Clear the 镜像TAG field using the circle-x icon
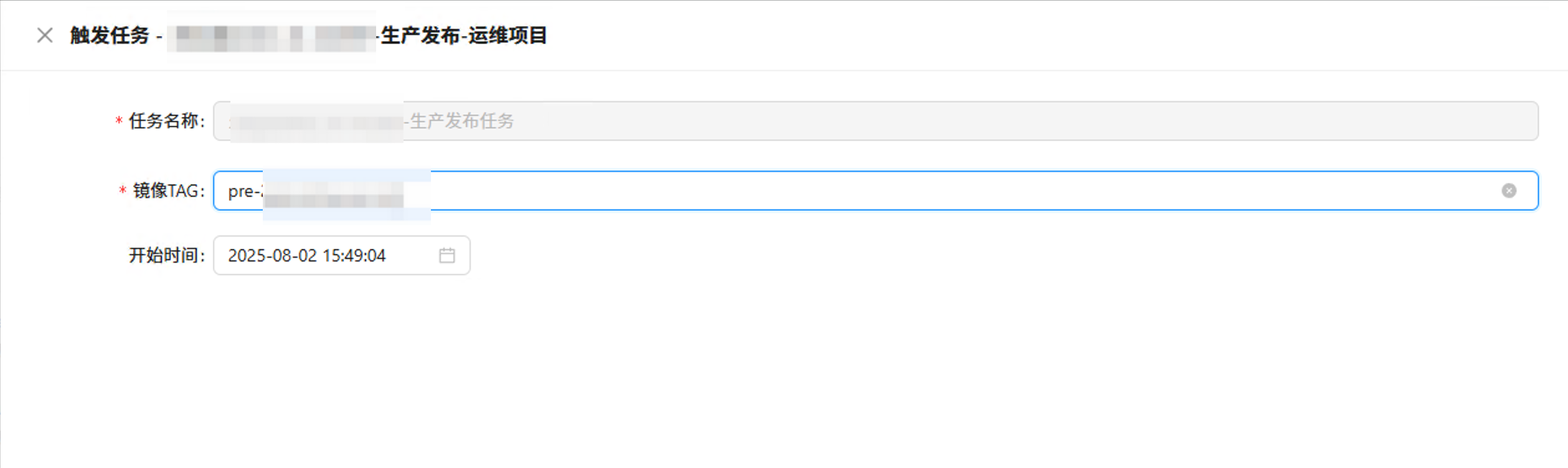This screenshot has height=468, width=1568. pos(1509,190)
